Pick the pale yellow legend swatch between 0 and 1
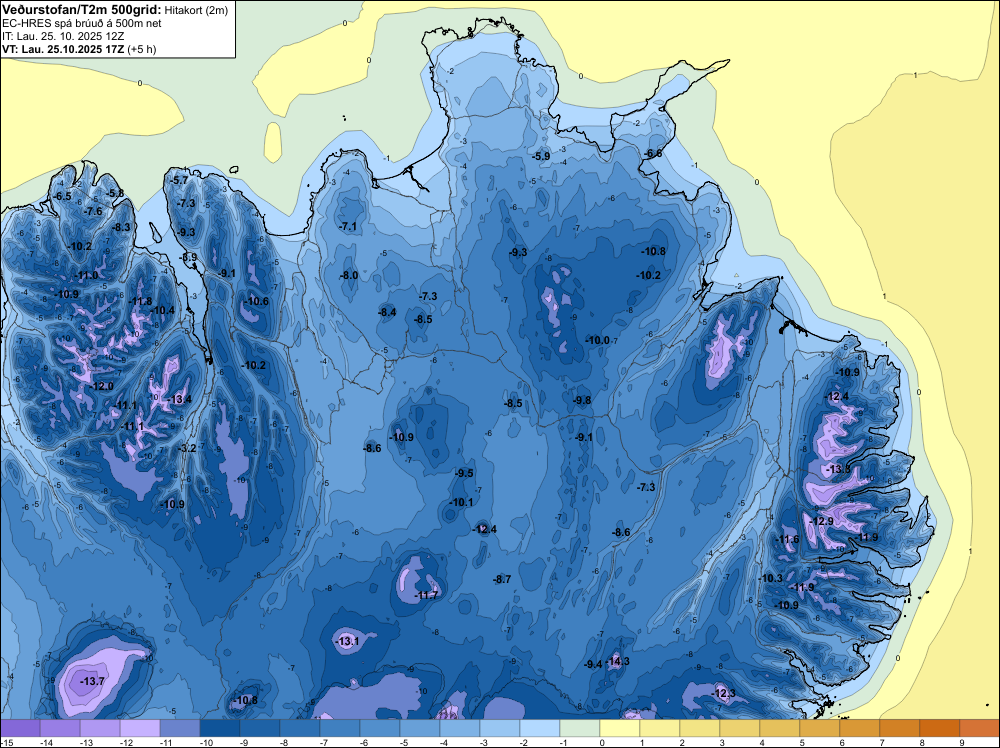Image resolution: width=1000 pixels, height=748 pixels. 619,728
